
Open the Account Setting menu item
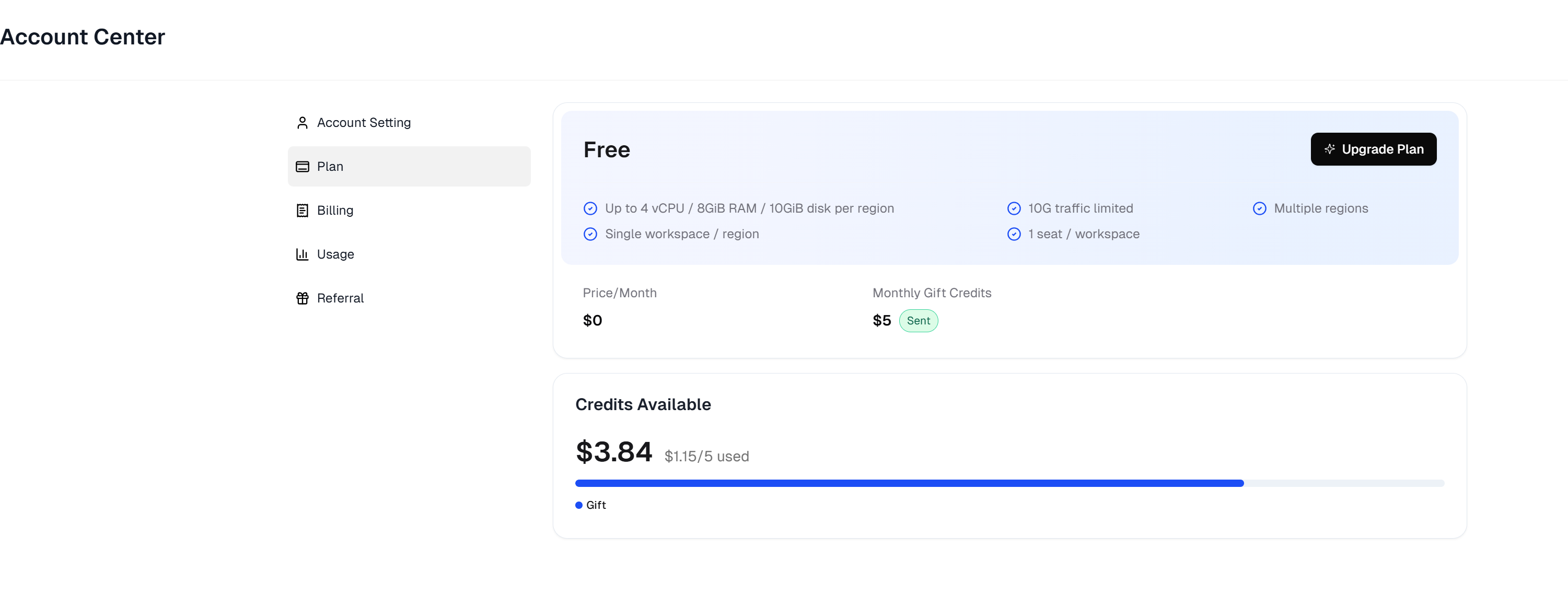(409, 123)
